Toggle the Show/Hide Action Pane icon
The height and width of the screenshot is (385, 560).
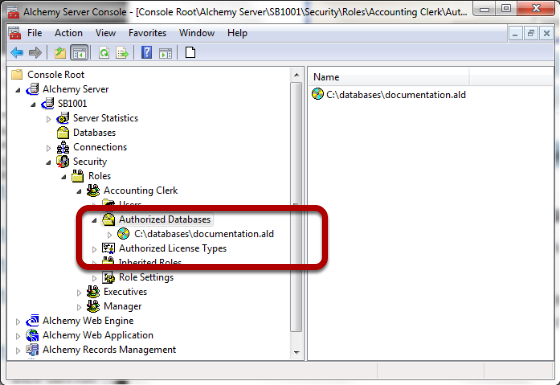point(165,53)
